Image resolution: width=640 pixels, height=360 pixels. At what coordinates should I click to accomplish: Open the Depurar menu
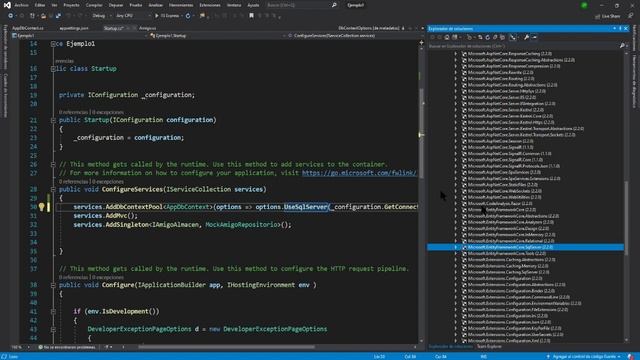116,5
